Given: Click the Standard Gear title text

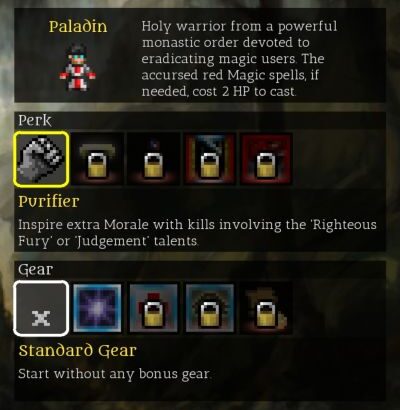Looking at the screenshot, I should coord(78,350).
